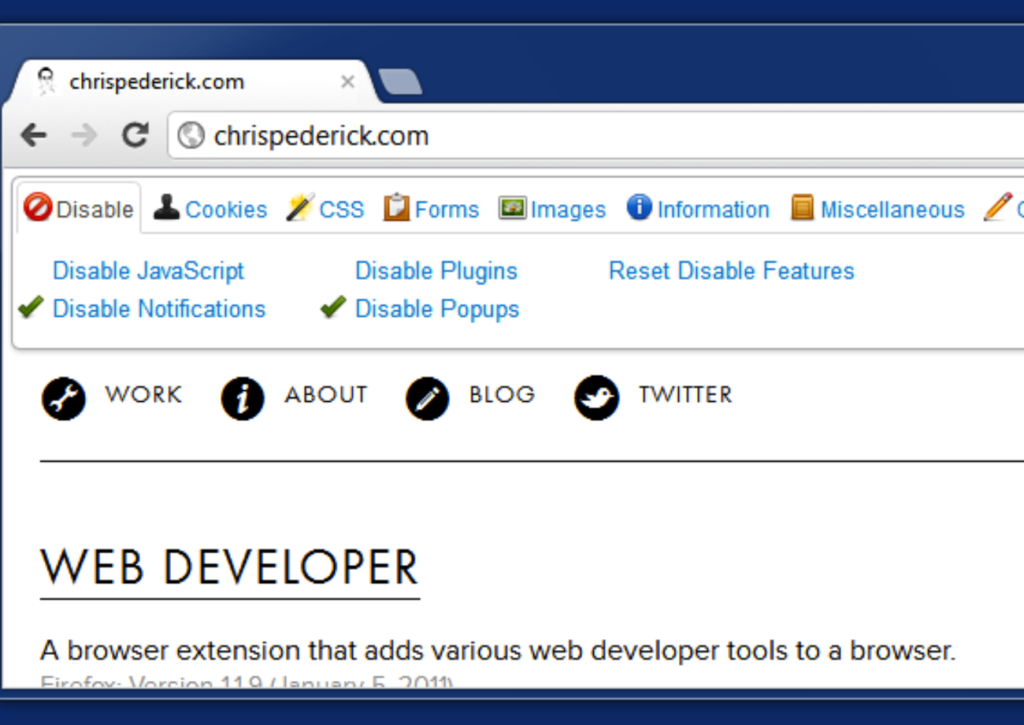Click the WEB DEVELOPER heading
The width and height of the screenshot is (1024, 725).
[230, 567]
